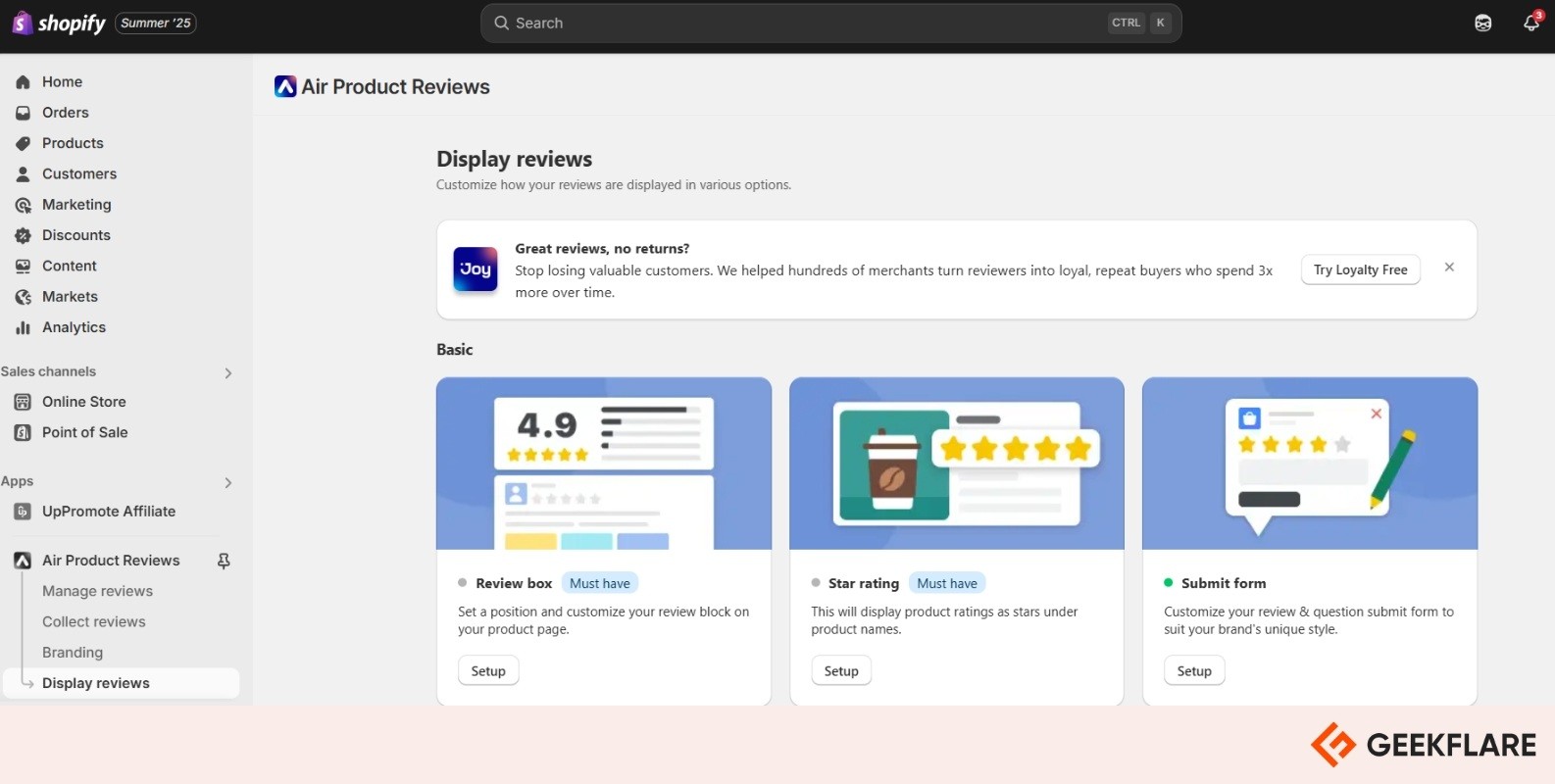
Task: Click the Submit form preview image
Action: click(1310, 464)
